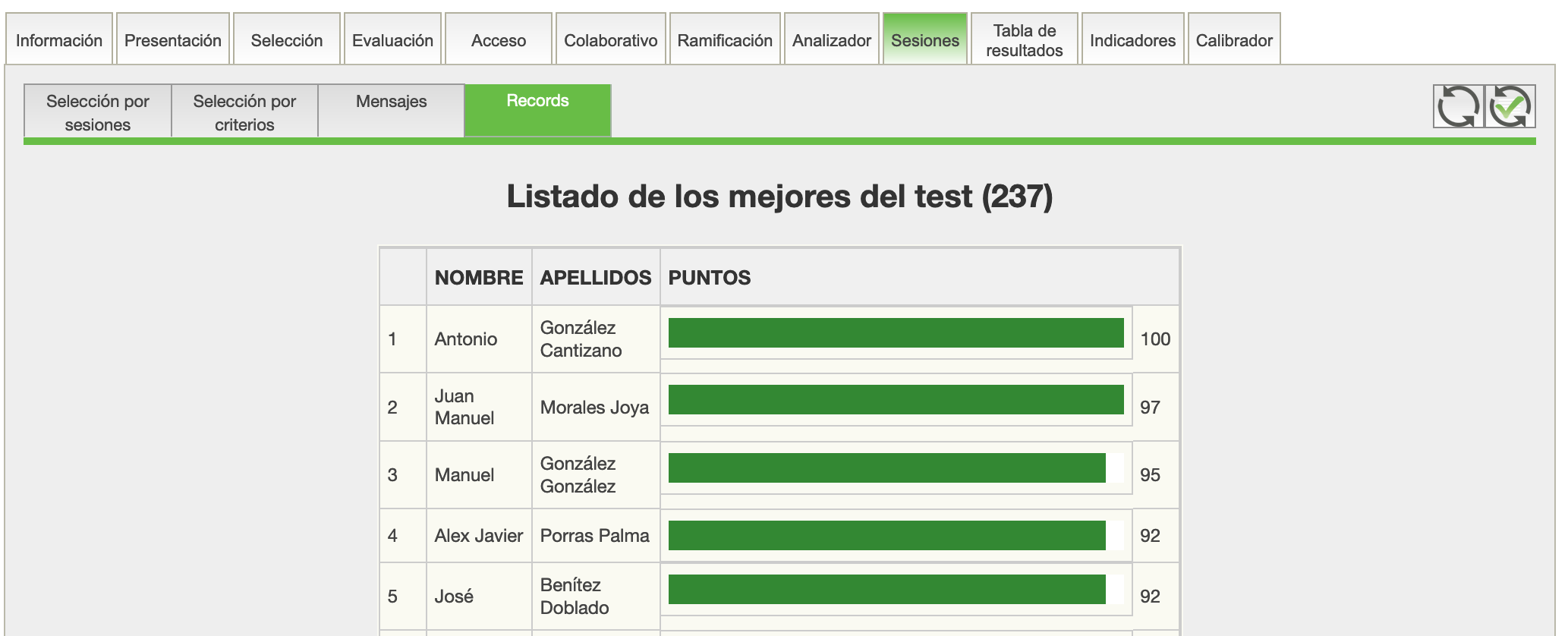Click the refresh with checkmark icon

coord(1510,106)
